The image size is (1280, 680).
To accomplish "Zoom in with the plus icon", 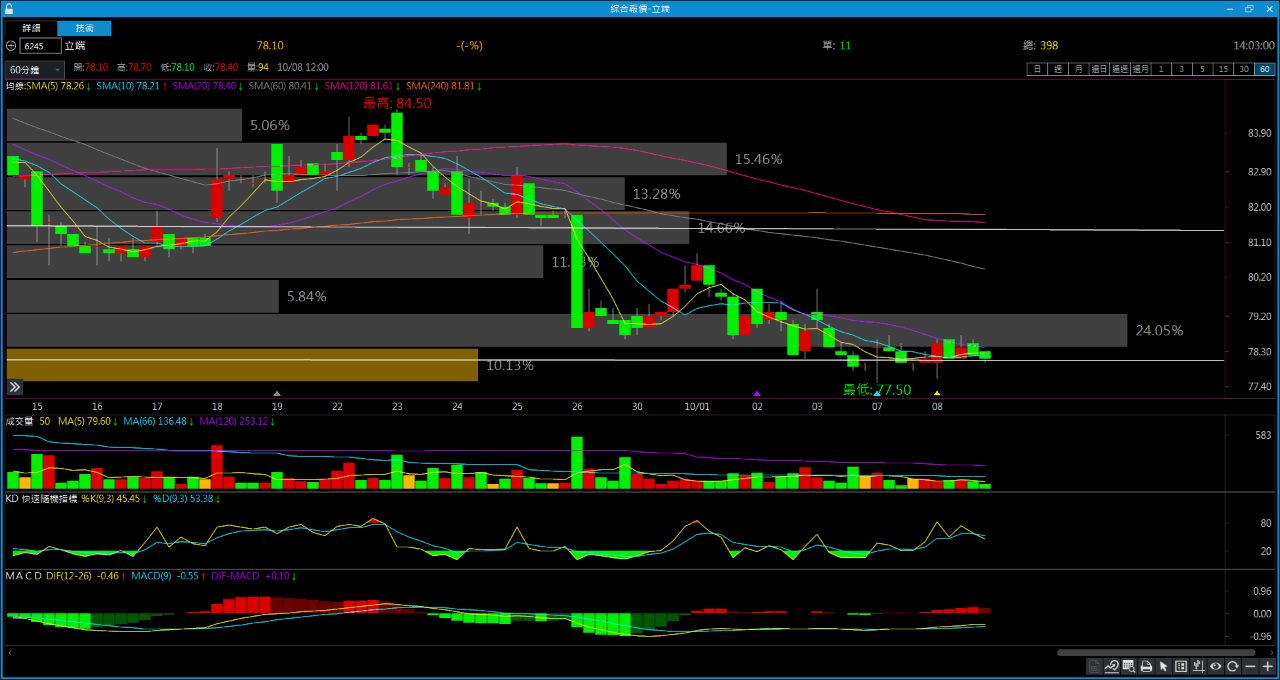I will 1267,666.
